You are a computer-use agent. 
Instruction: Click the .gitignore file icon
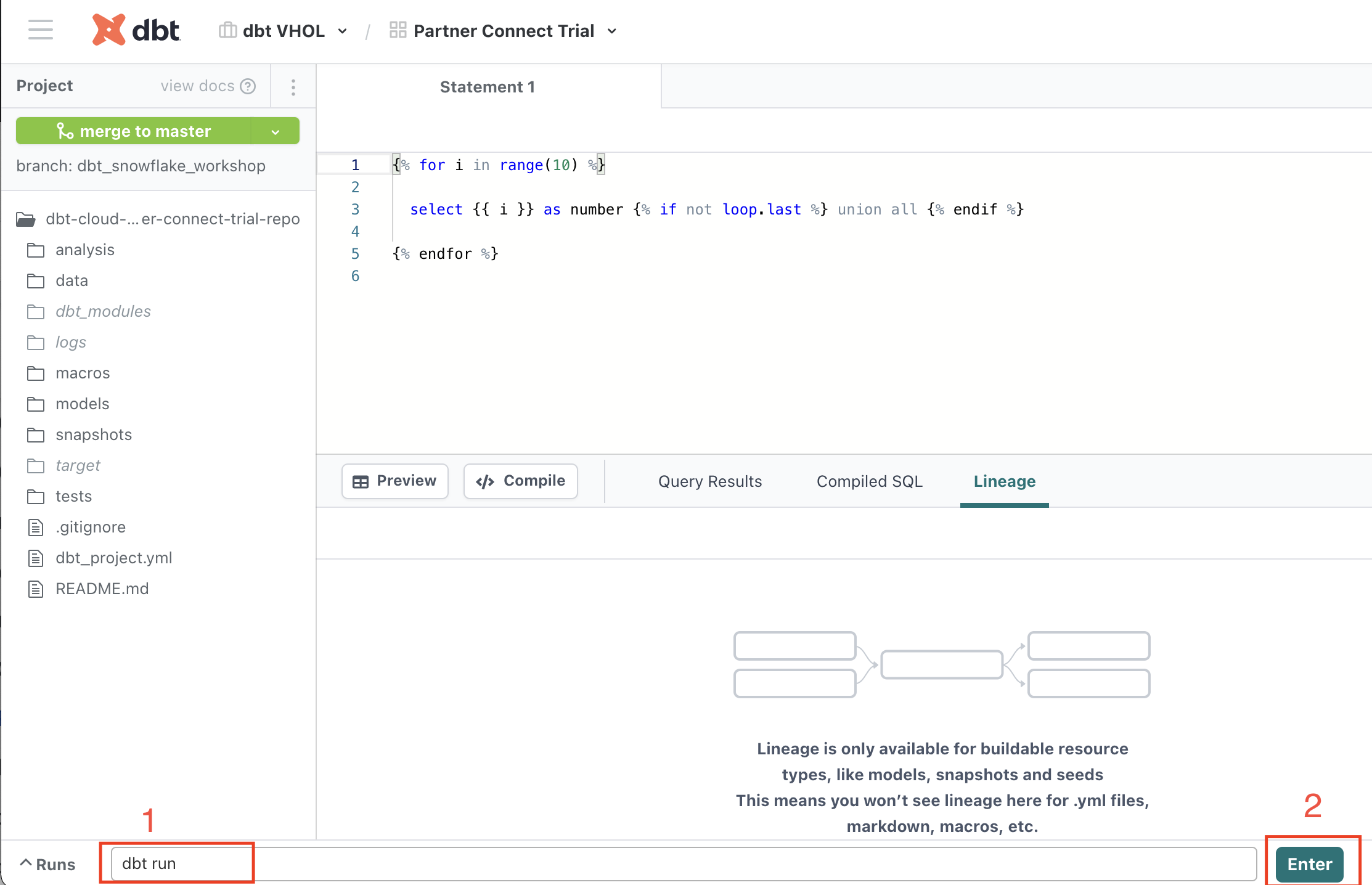[x=36, y=528]
